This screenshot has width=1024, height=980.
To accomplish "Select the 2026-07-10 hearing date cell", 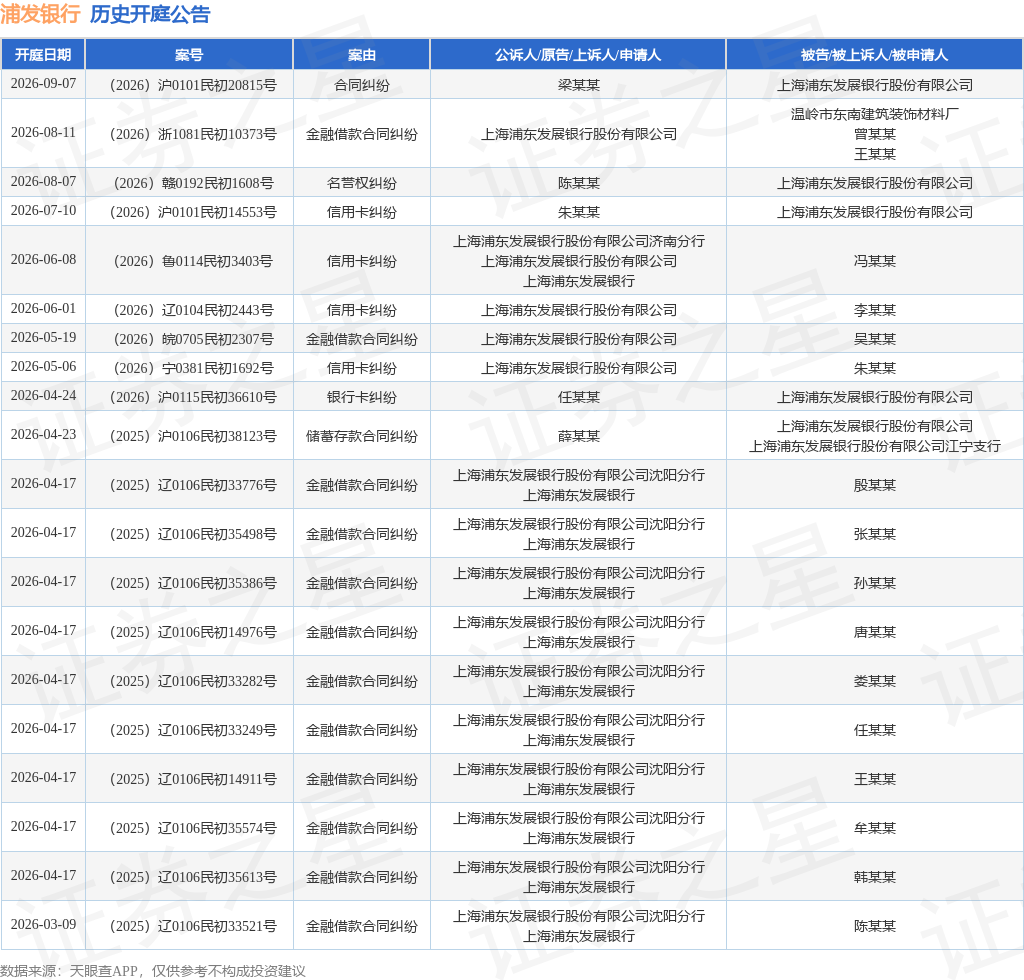I will point(43,211).
